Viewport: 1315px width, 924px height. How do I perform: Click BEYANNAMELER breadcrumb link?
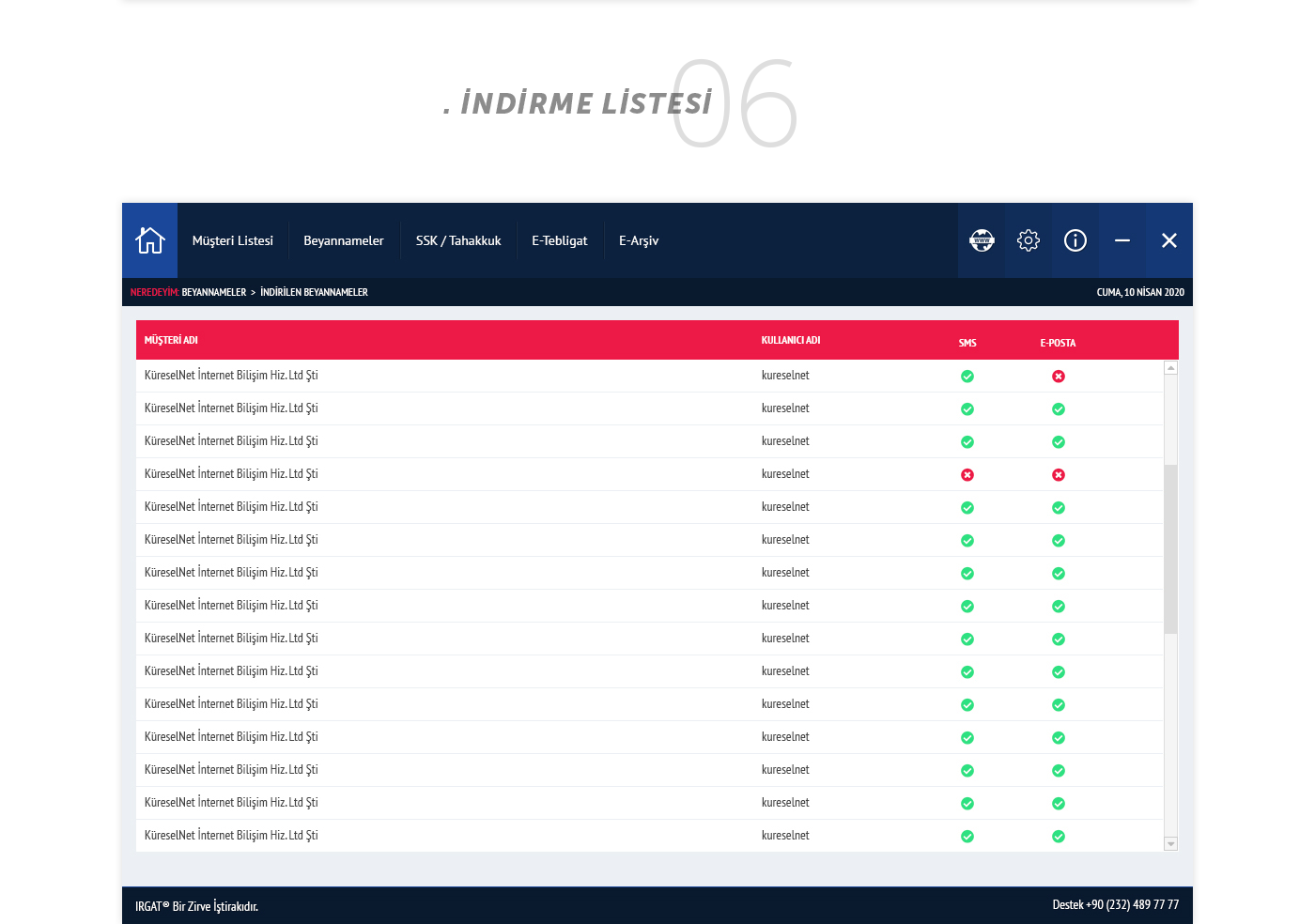214,292
